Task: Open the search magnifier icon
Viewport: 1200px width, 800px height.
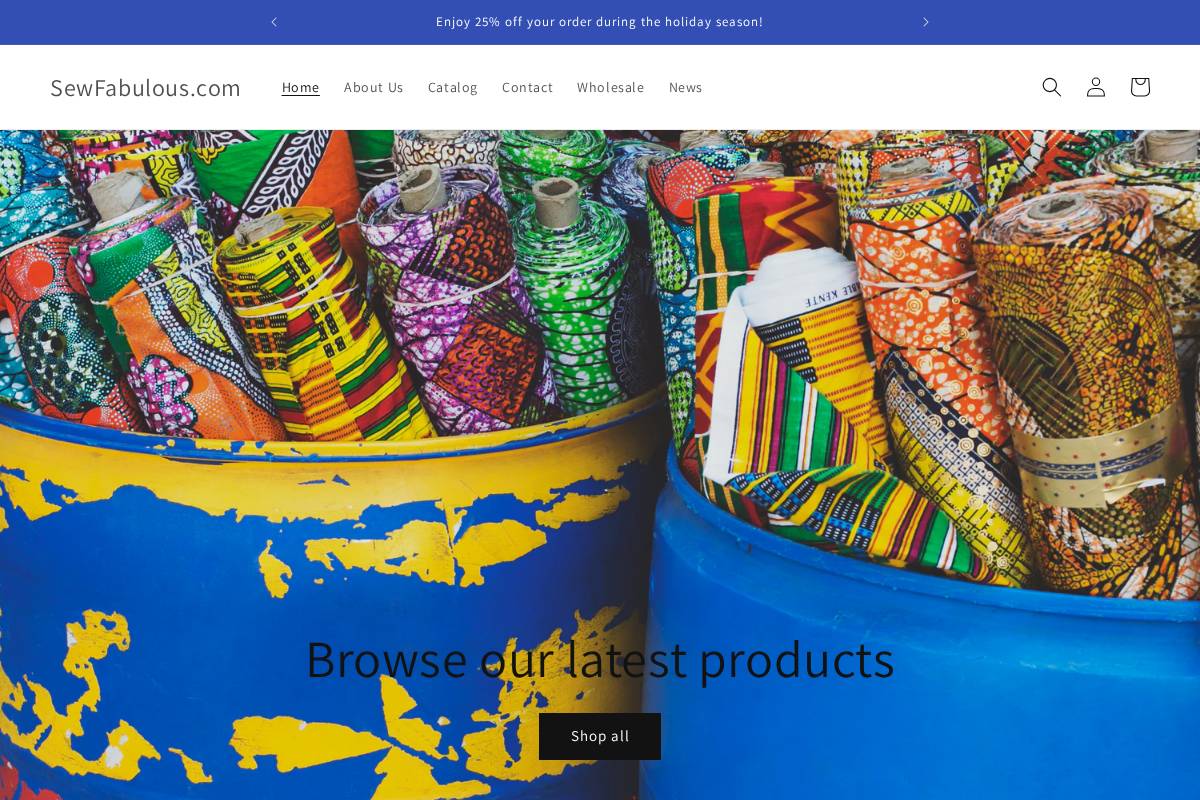Action: pyautogui.click(x=1051, y=87)
